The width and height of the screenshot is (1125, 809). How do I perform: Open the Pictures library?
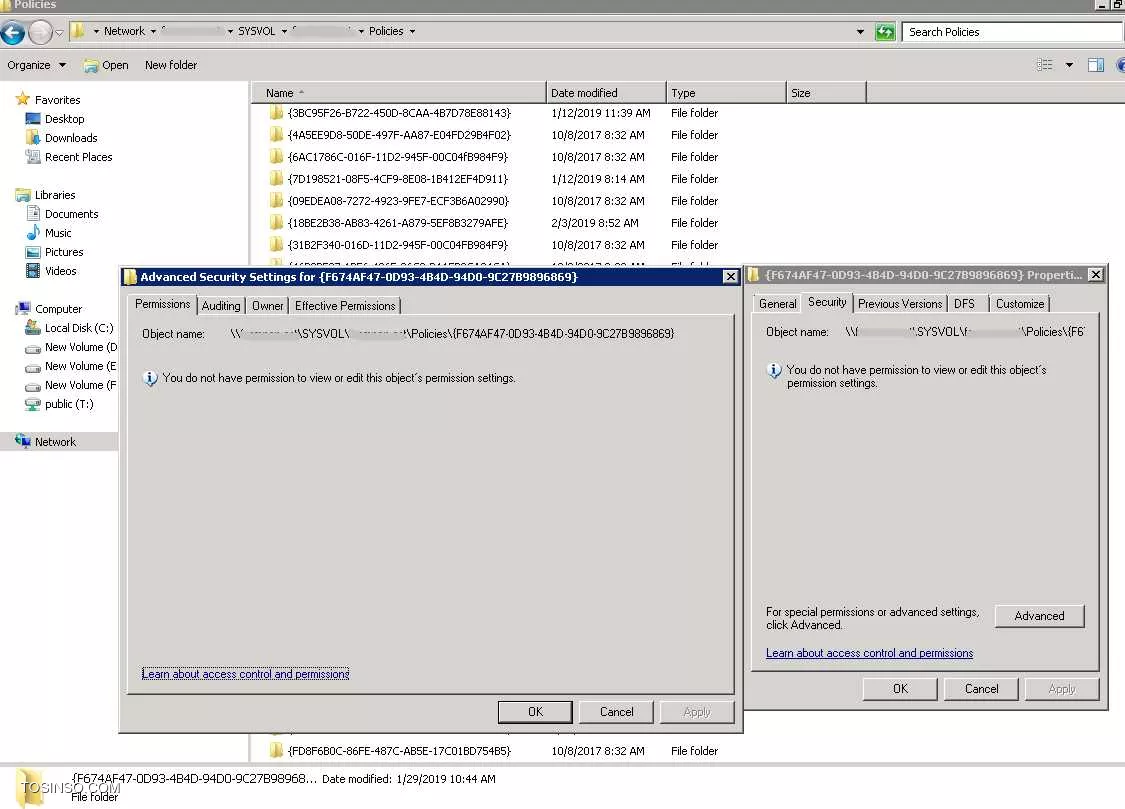point(64,252)
